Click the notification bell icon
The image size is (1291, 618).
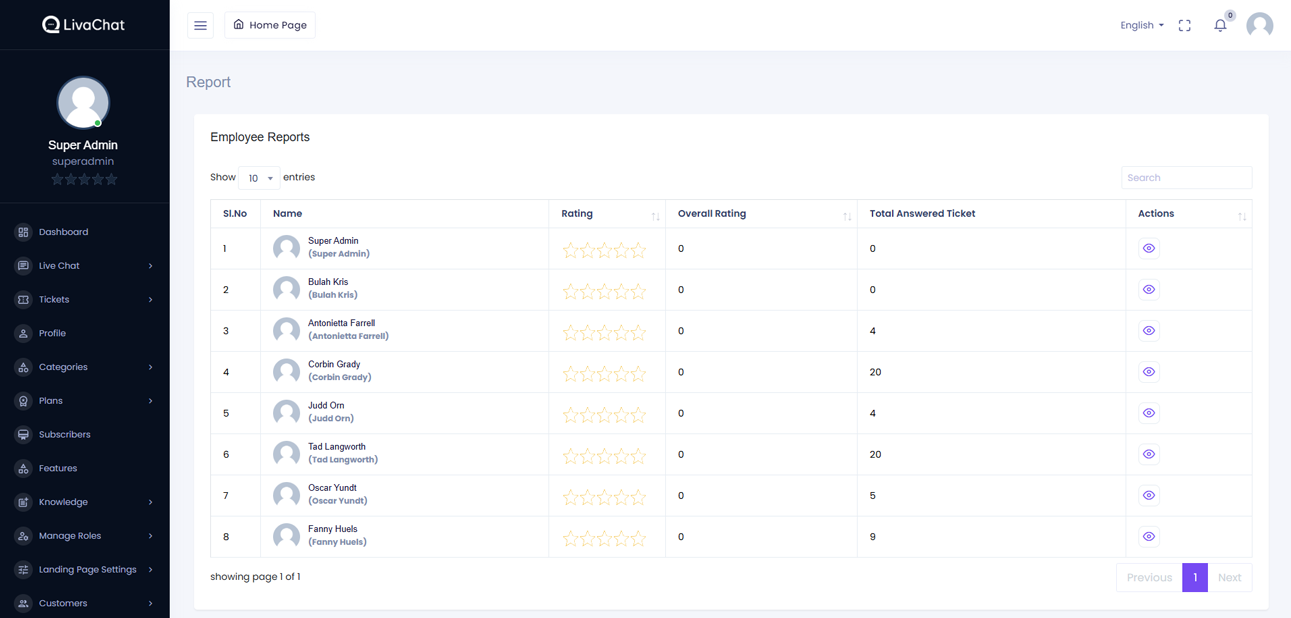click(x=1220, y=26)
